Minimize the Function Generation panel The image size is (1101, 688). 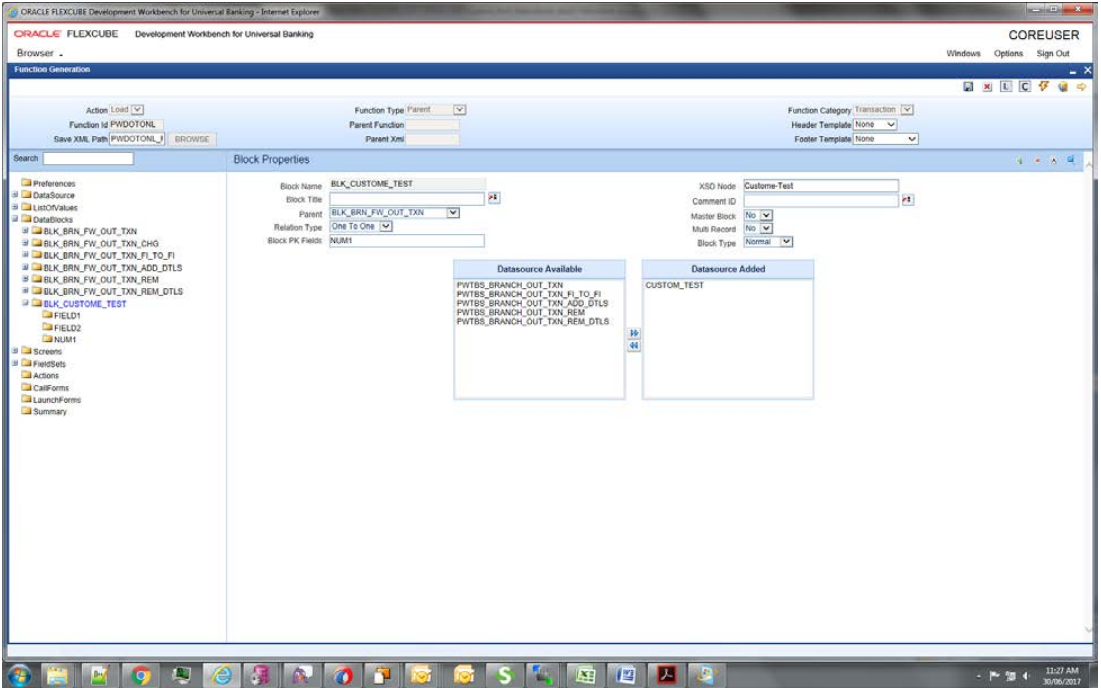point(1073,71)
